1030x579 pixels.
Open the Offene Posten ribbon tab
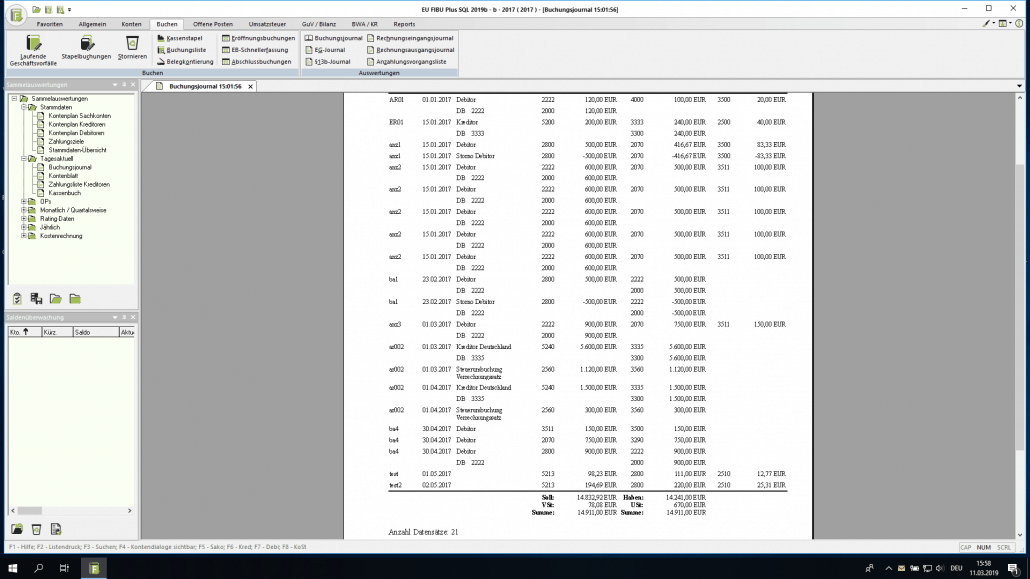(x=213, y=24)
